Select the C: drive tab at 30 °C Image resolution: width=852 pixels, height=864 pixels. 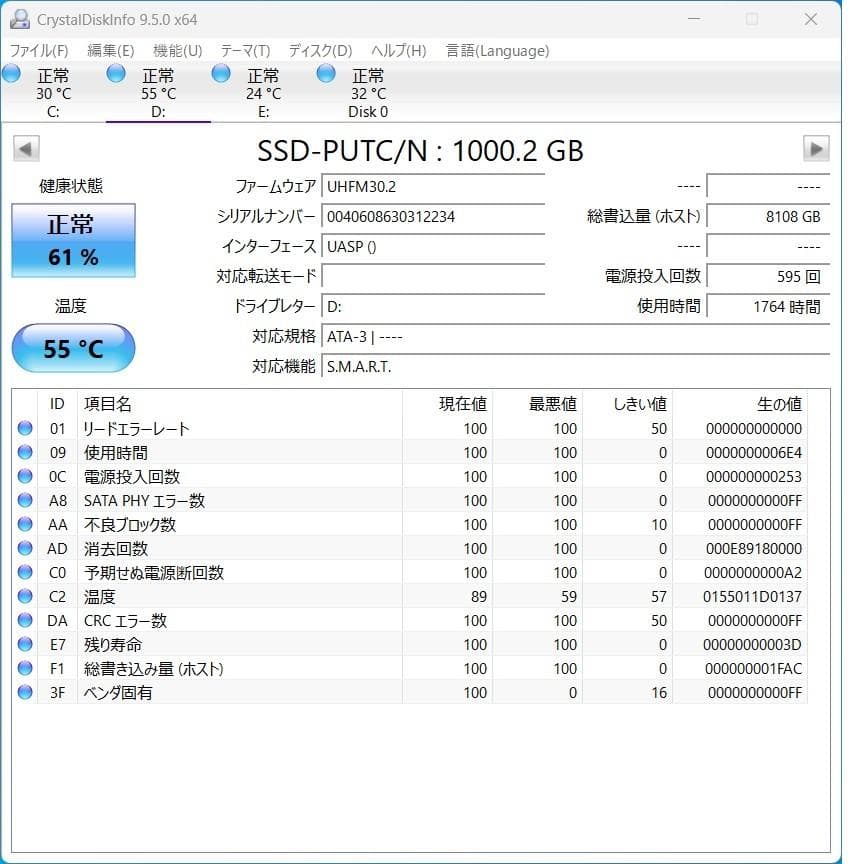[x=53, y=93]
